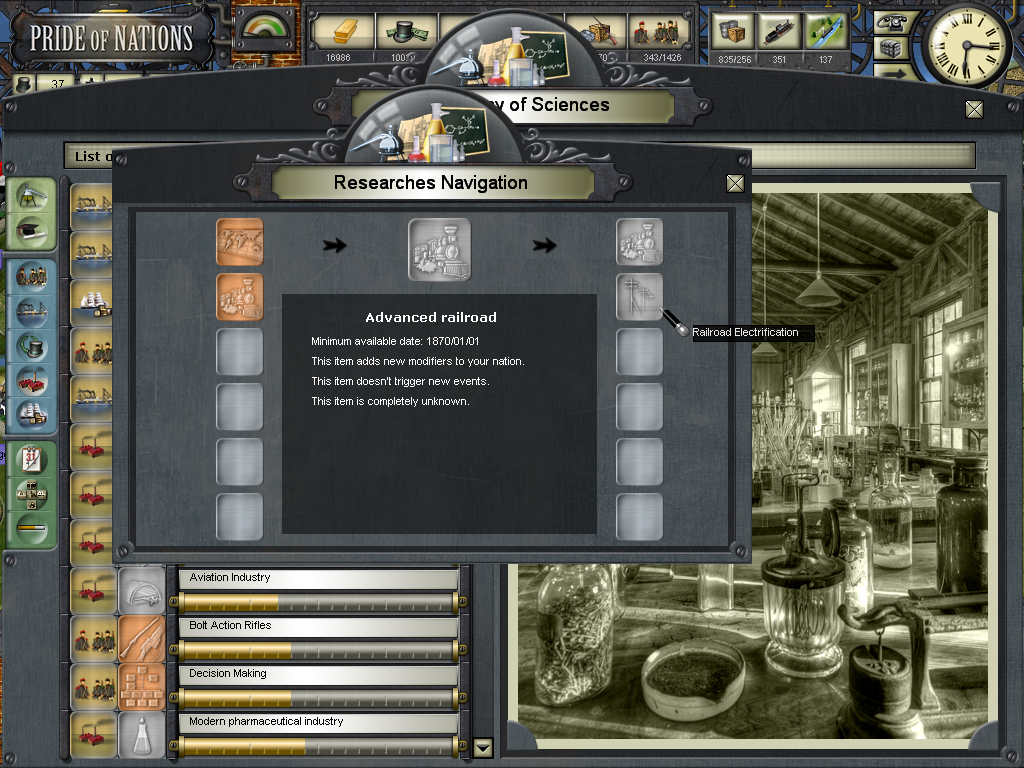Screen dimensions: 1024x768
Task: Click the gold bars treasury icon
Action: pyautogui.click(x=344, y=32)
